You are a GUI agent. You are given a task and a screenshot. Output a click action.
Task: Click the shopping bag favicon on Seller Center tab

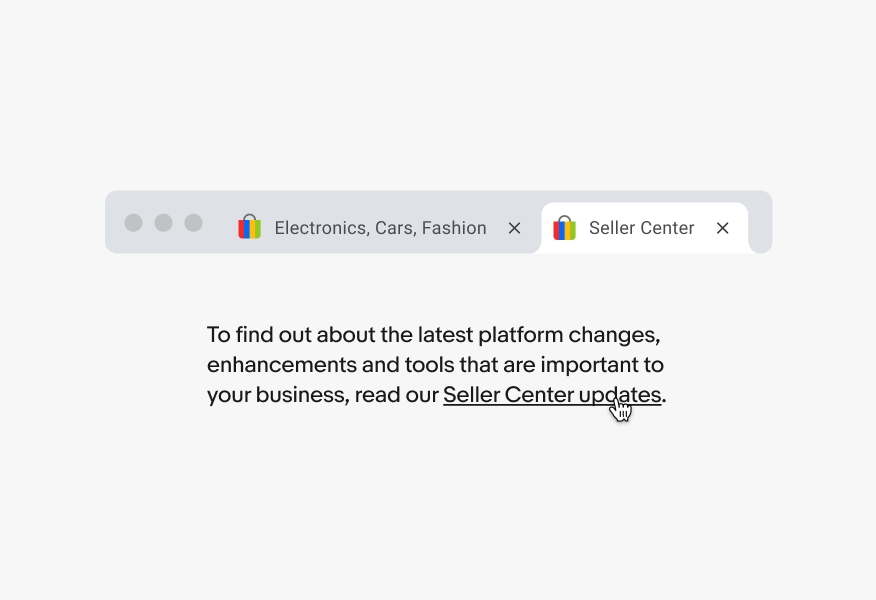click(x=564, y=228)
